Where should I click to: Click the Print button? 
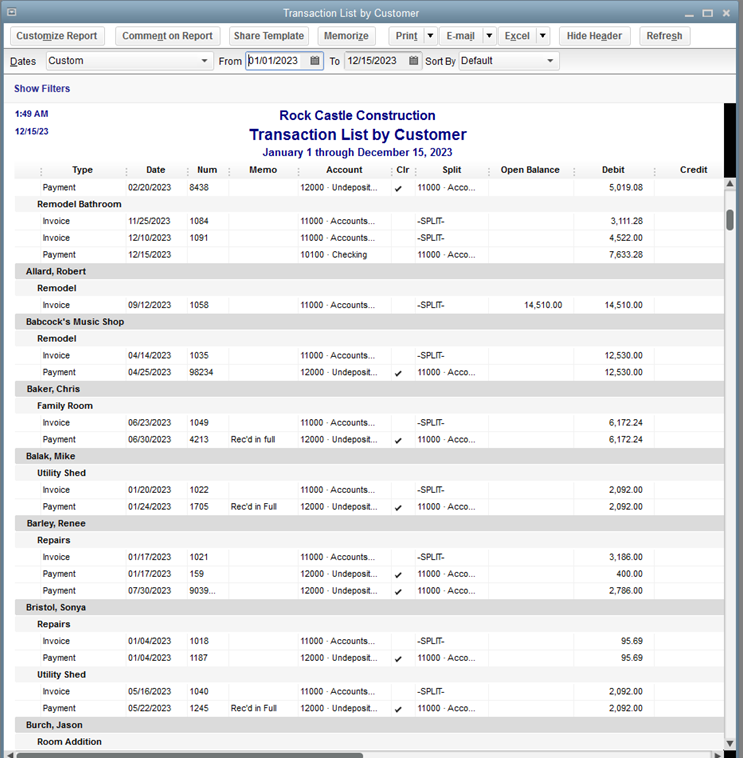[407, 36]
